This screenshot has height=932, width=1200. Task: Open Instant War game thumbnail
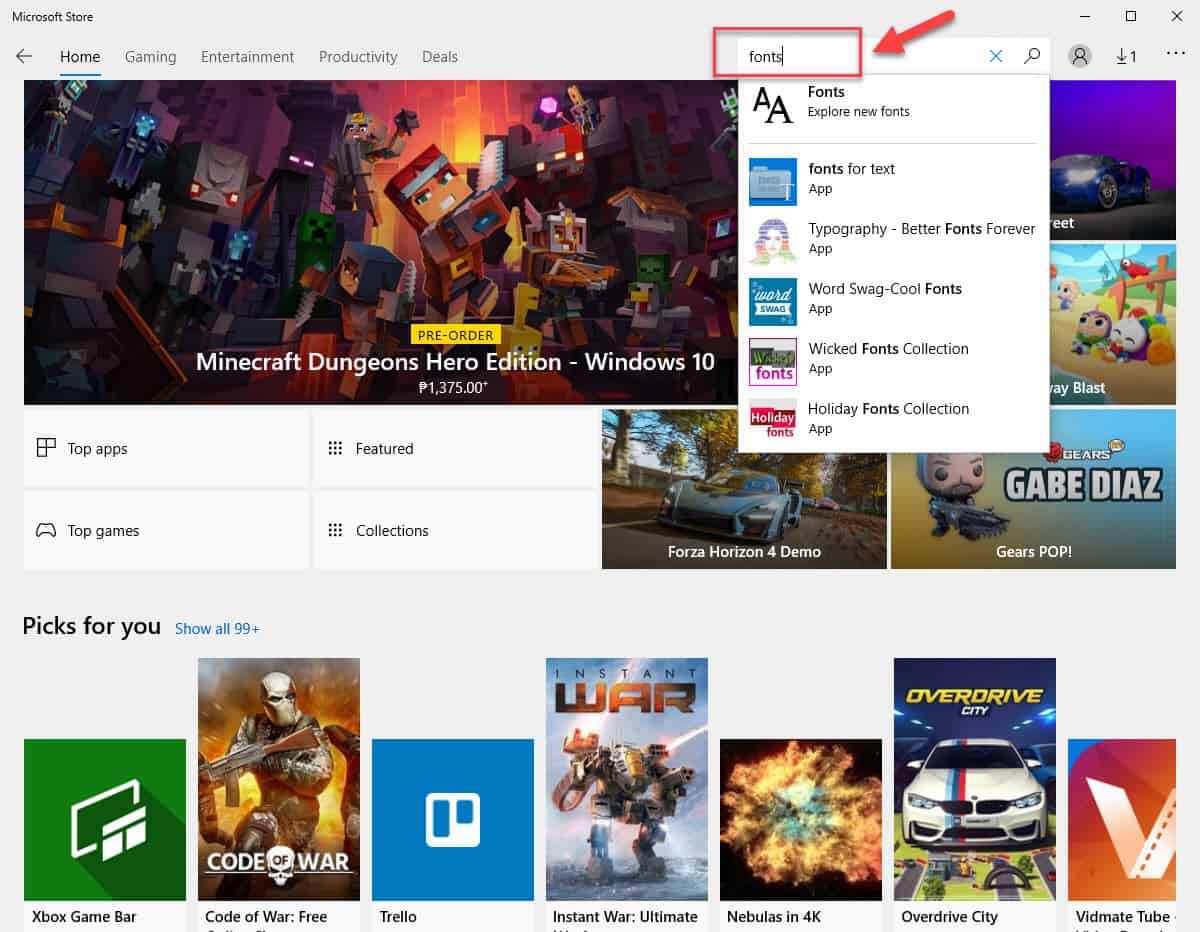627,779
